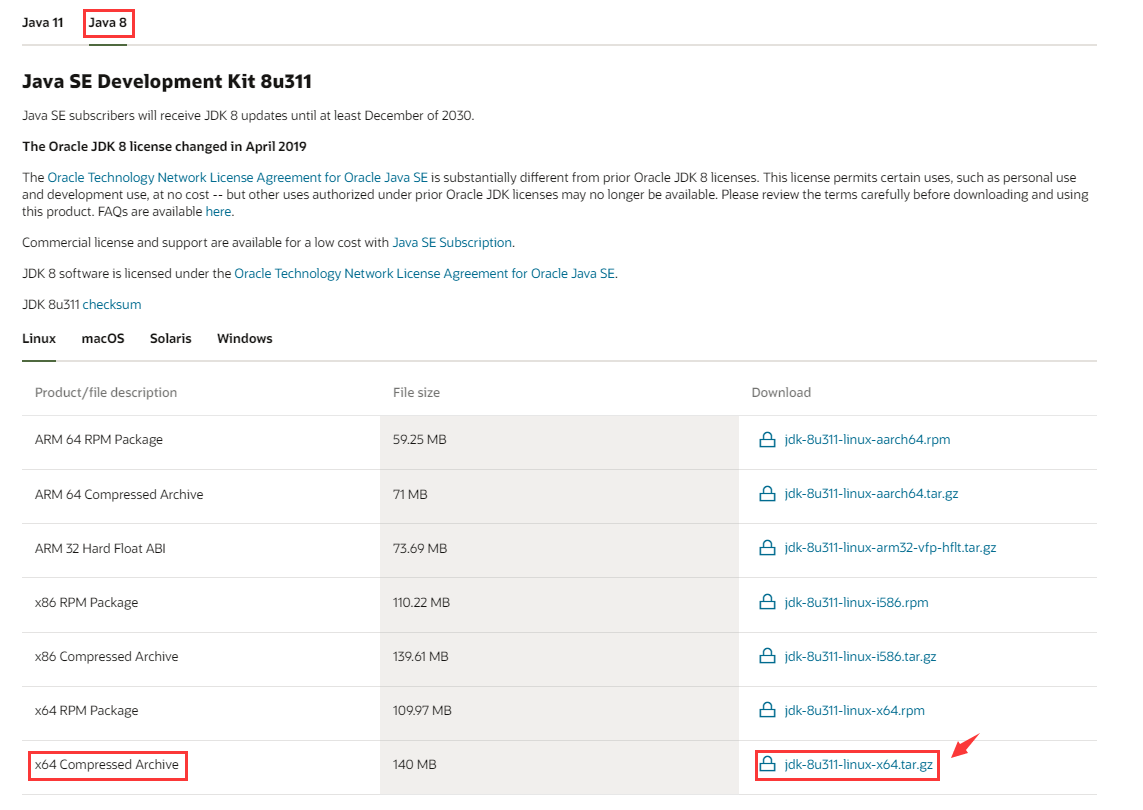Click lock icon beside jdk-8u311-linux-i586.rpm
The height and width of the screenshot is (810, 1143).
[x=767, y=602]
